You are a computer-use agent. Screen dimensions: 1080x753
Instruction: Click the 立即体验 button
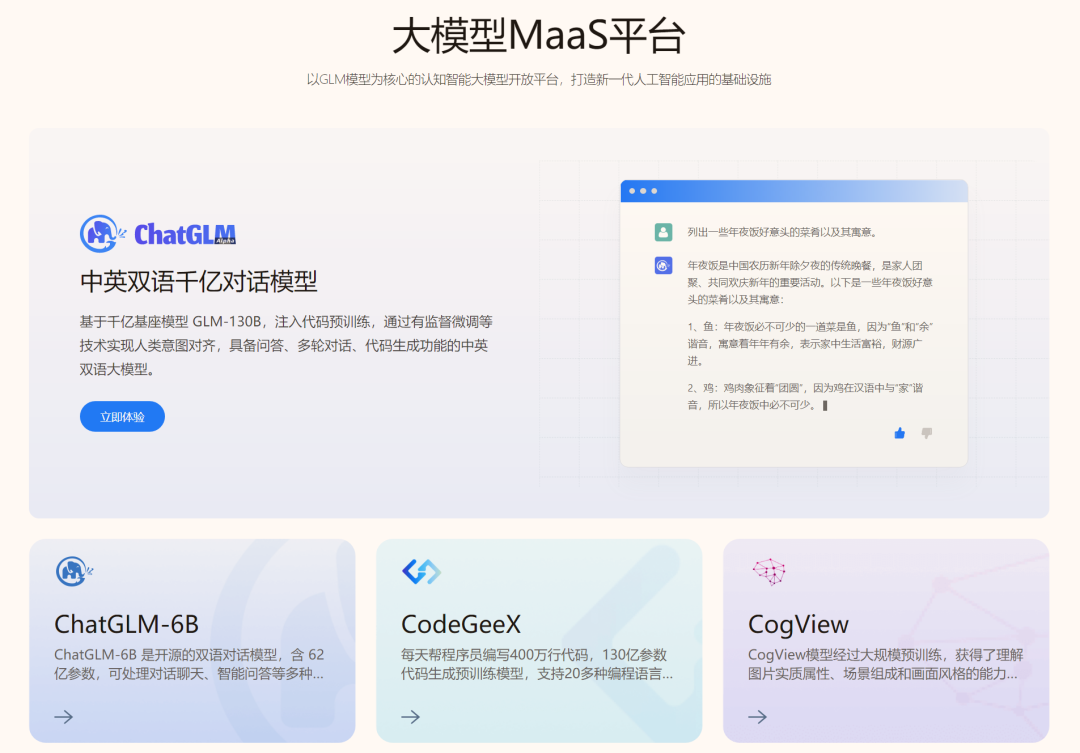122,417
